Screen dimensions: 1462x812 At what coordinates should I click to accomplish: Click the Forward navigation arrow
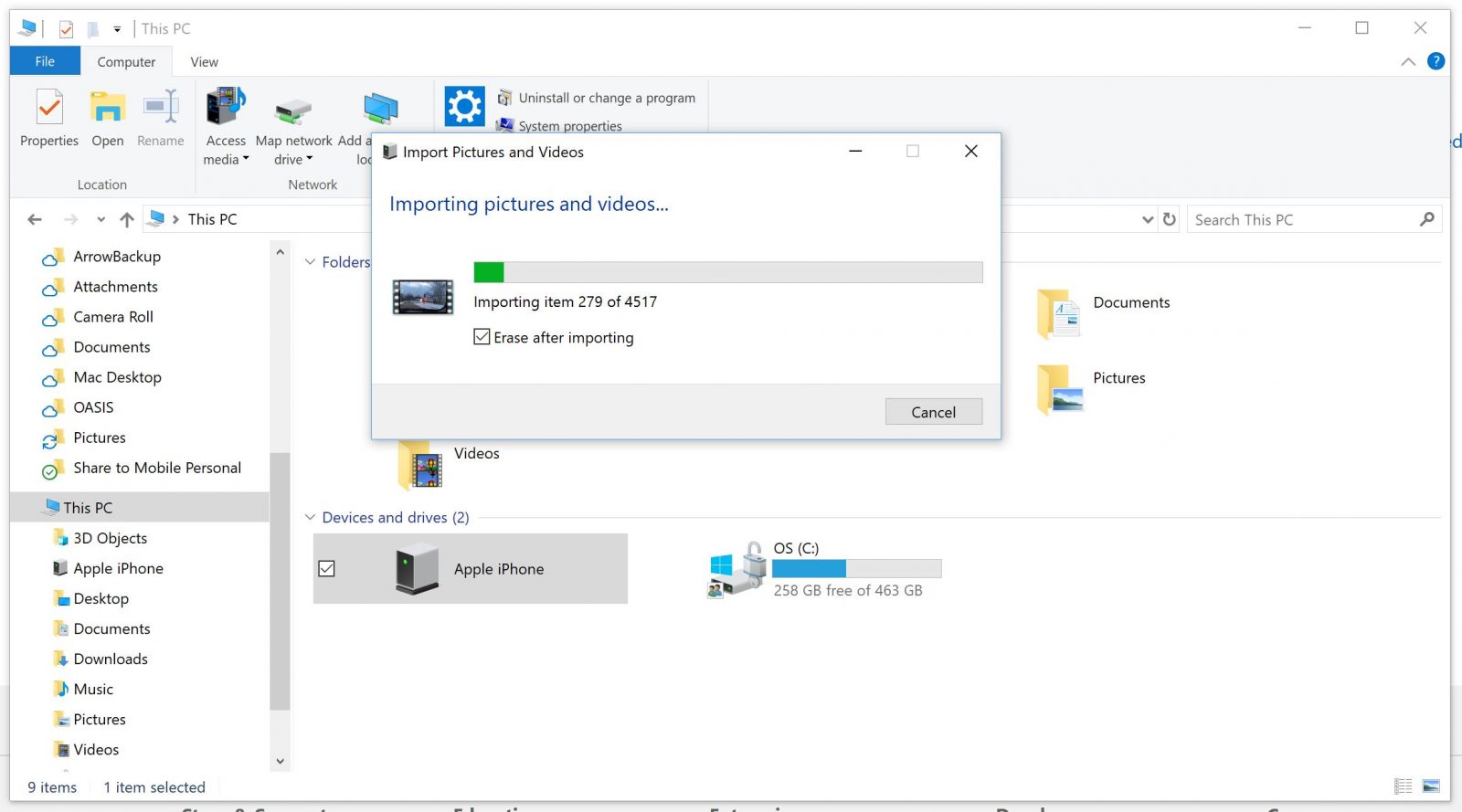pyautogui.click(x=70, y=219)
